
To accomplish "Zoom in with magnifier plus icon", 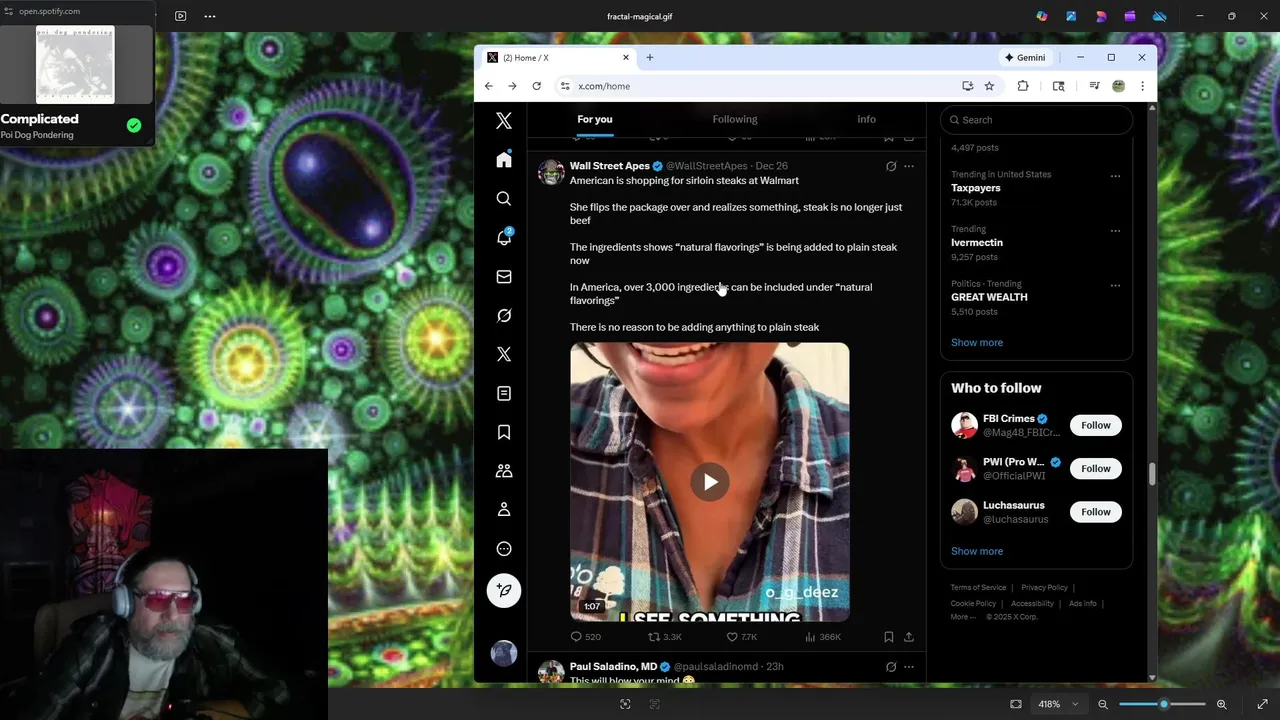I will coord(1222,704).
